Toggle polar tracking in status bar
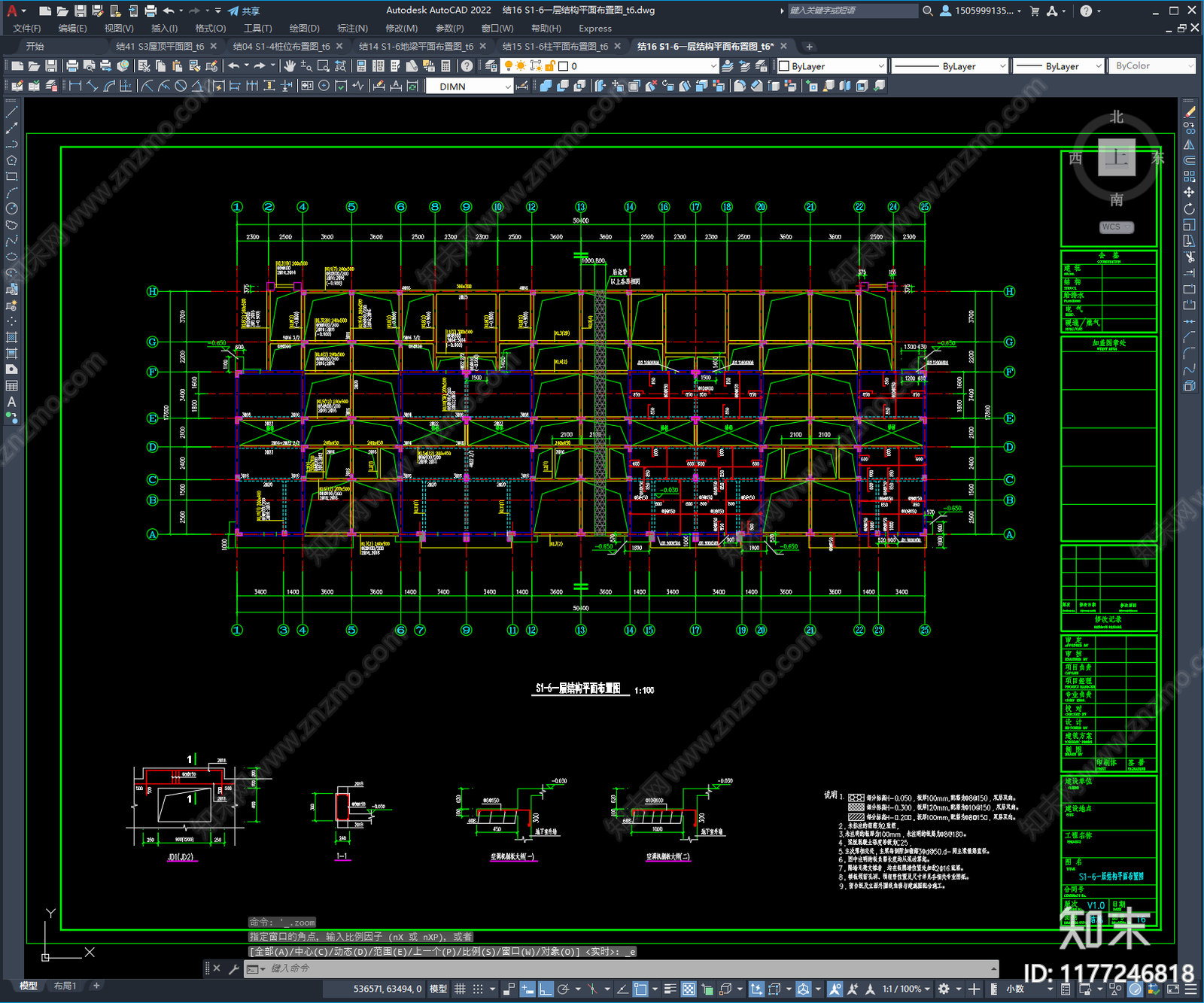Viewport: 1204px width, 1003px height. point(563,989)
